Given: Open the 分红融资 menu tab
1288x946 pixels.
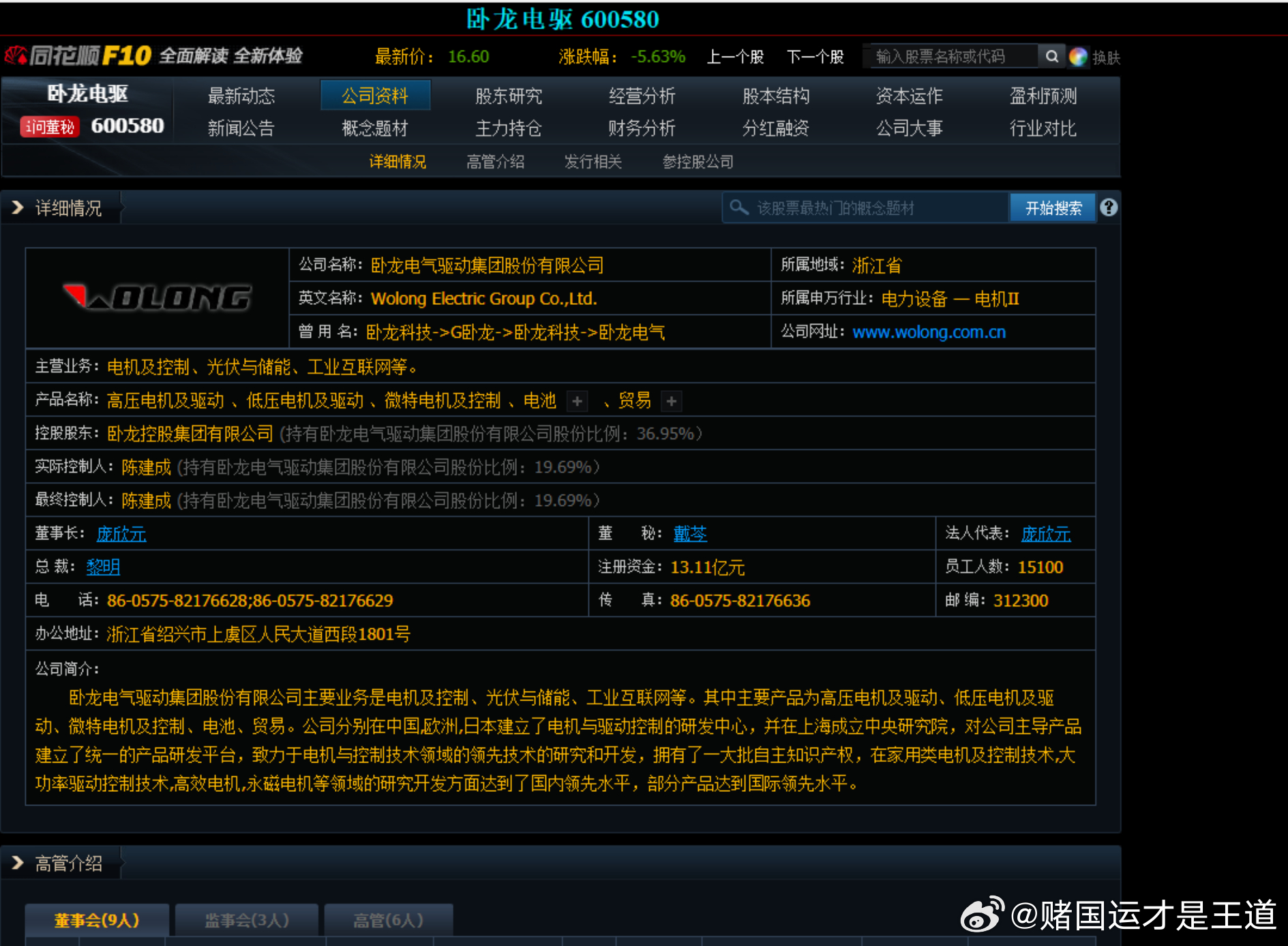Looking at the screenshot, I should point(776,128).
